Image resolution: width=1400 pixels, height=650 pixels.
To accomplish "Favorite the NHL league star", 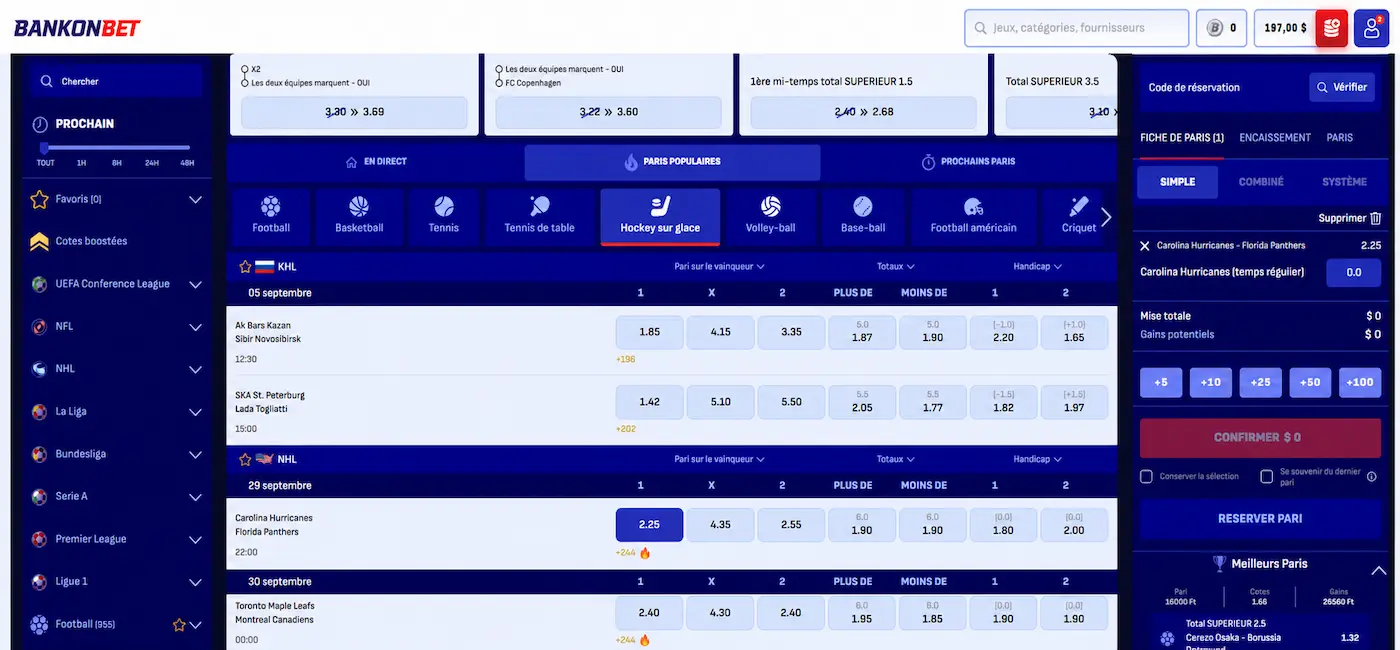I will pyautogui.click(x=245, y=459).
